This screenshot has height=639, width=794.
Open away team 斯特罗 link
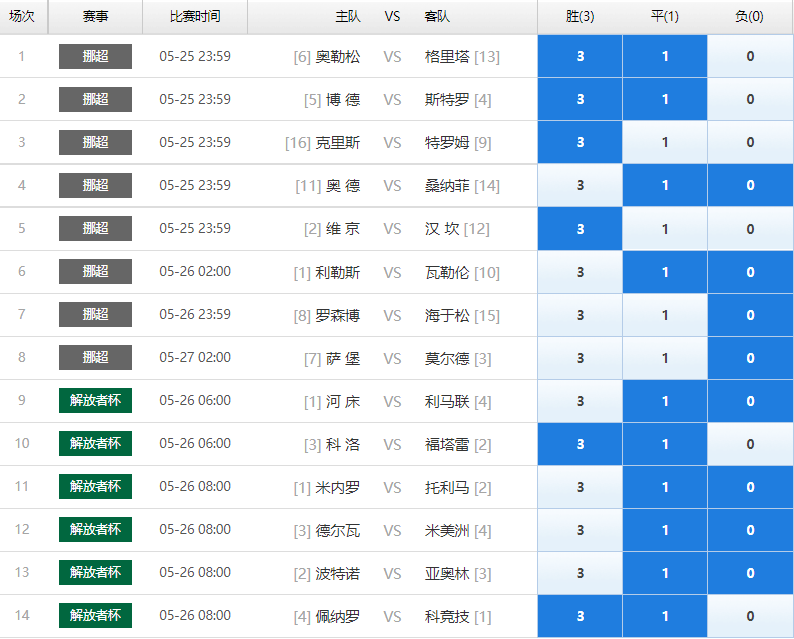coord(447,100)
